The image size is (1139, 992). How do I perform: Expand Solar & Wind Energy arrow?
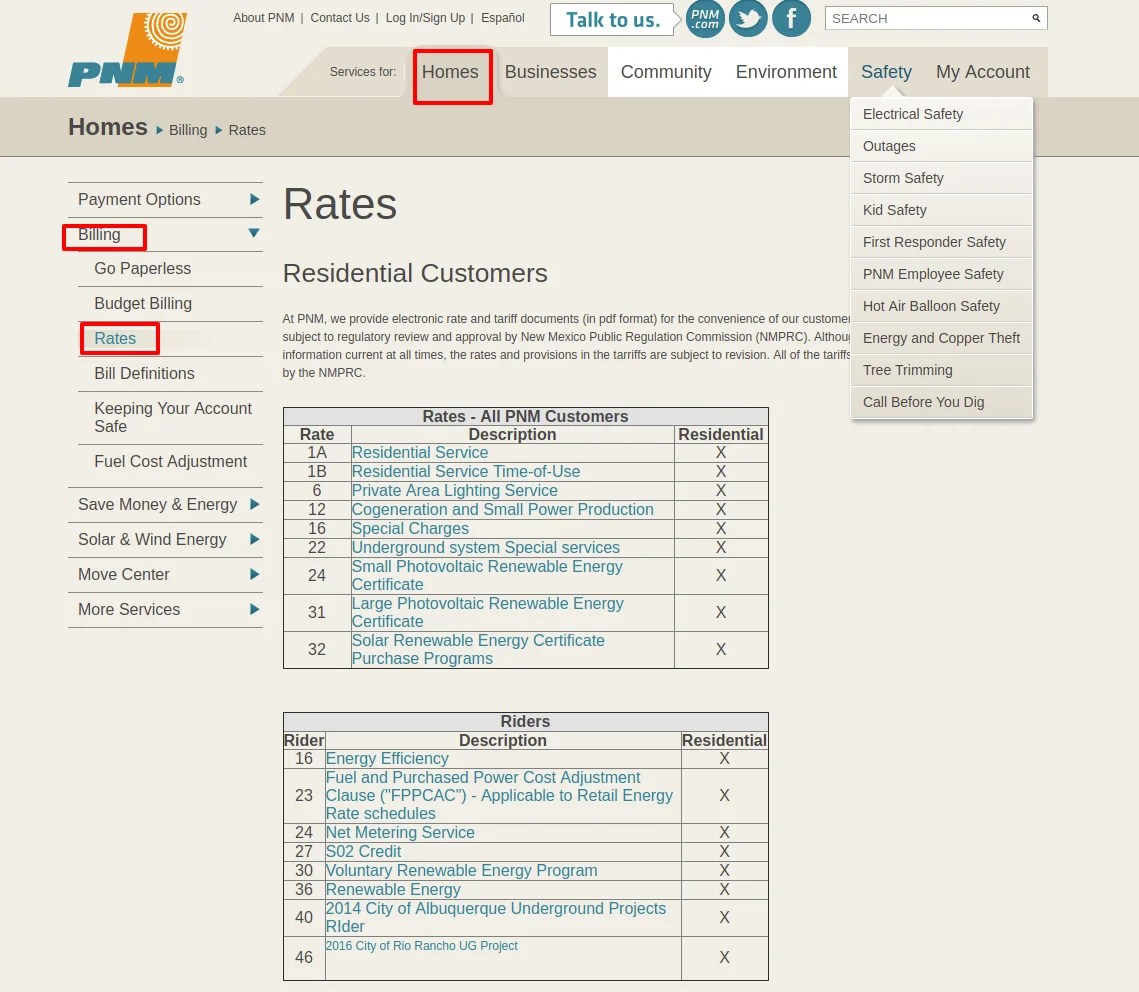tap(254, 539)
